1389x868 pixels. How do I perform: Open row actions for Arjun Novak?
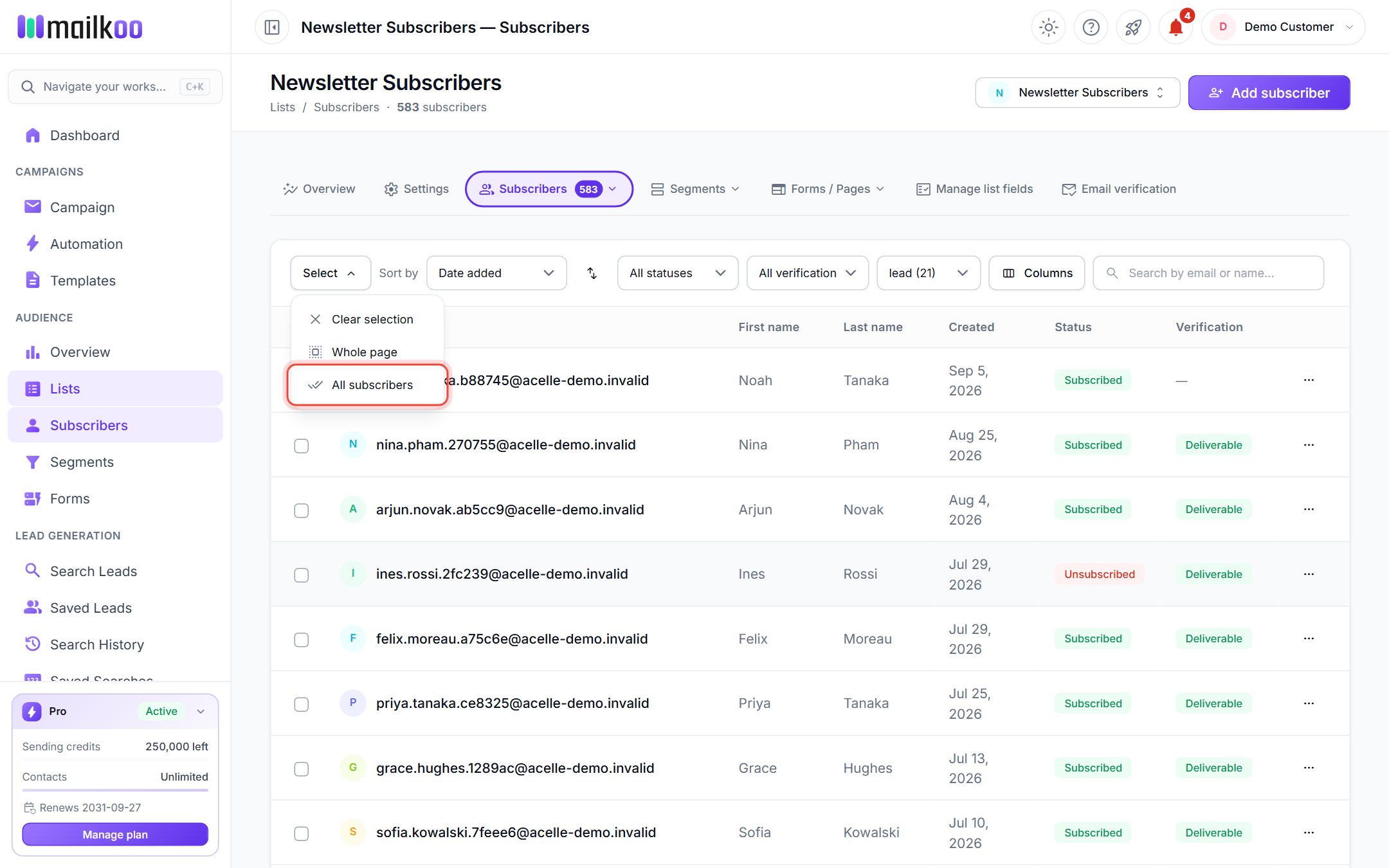pos(1309,509)
